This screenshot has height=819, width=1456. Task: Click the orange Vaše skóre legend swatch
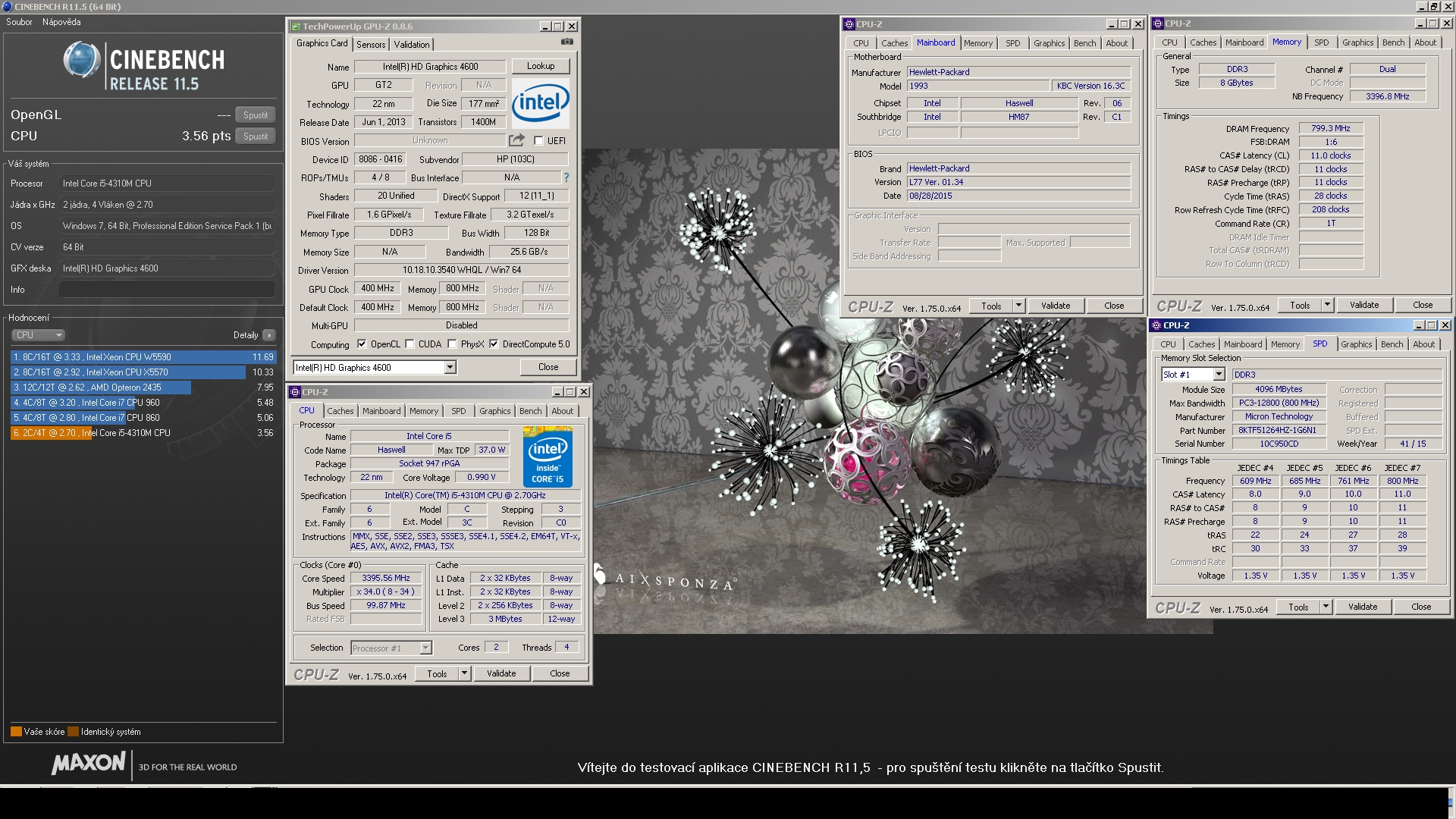pos(16,732)
